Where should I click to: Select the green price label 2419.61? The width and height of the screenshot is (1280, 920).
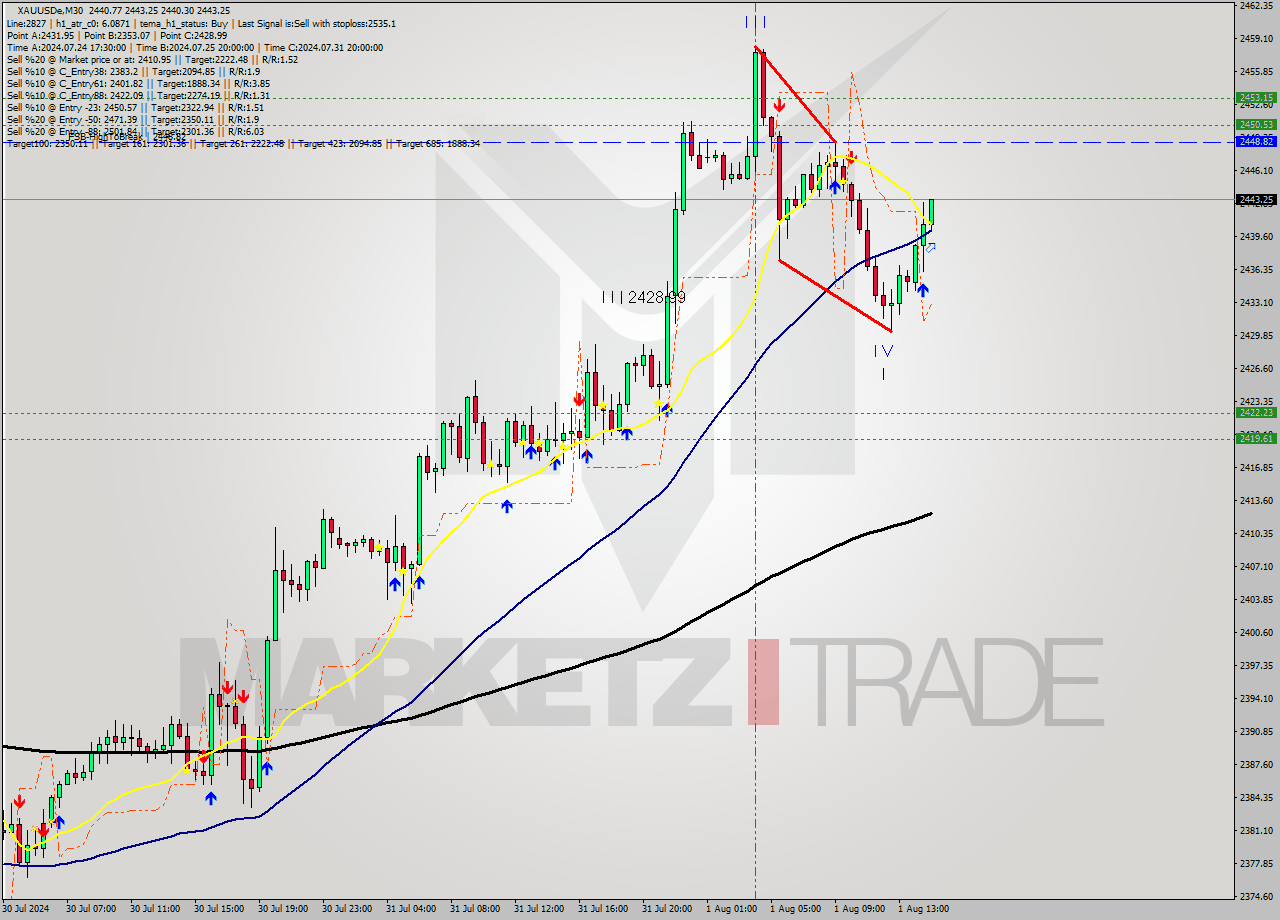[x=1256, y=438]
